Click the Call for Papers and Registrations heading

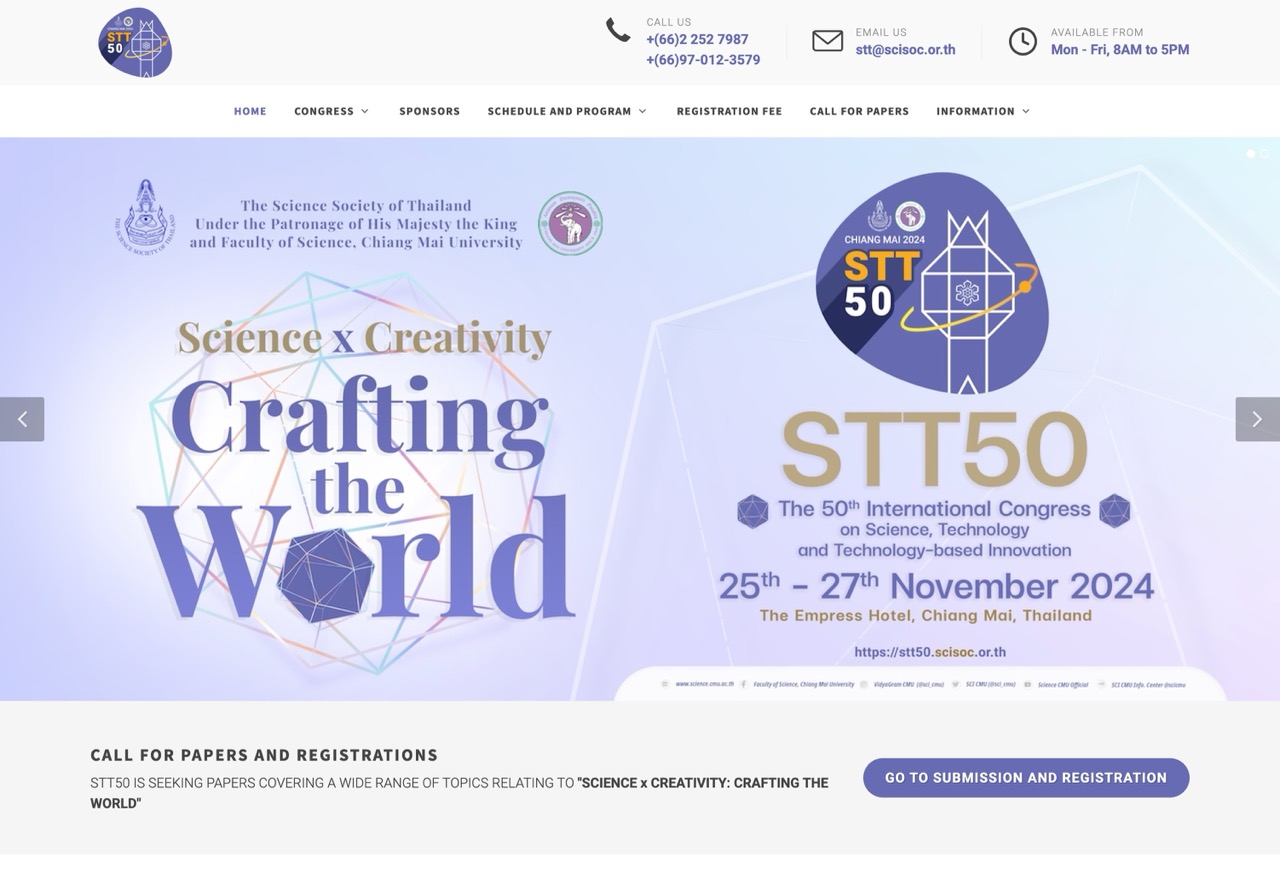pyautogui.click(x=264, y=755)
